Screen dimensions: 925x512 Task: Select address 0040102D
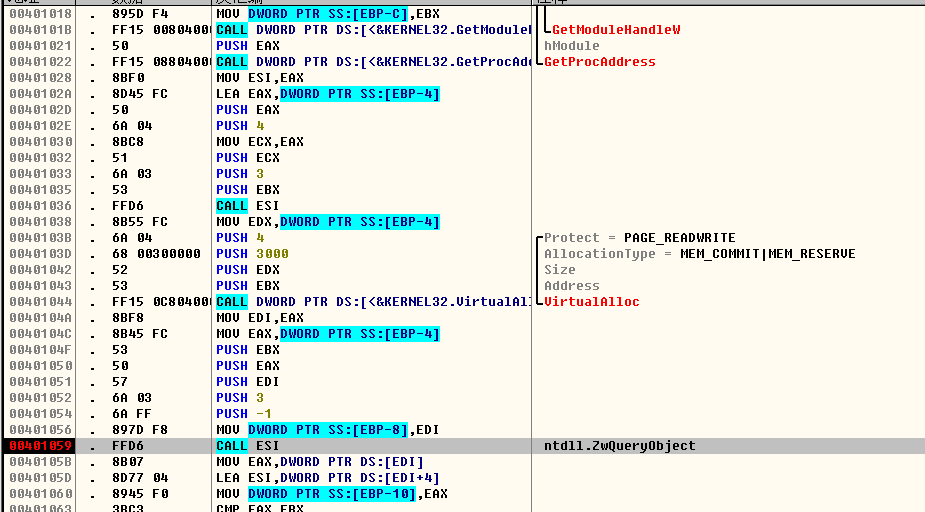pyautogui.click(x=40, y=110)
